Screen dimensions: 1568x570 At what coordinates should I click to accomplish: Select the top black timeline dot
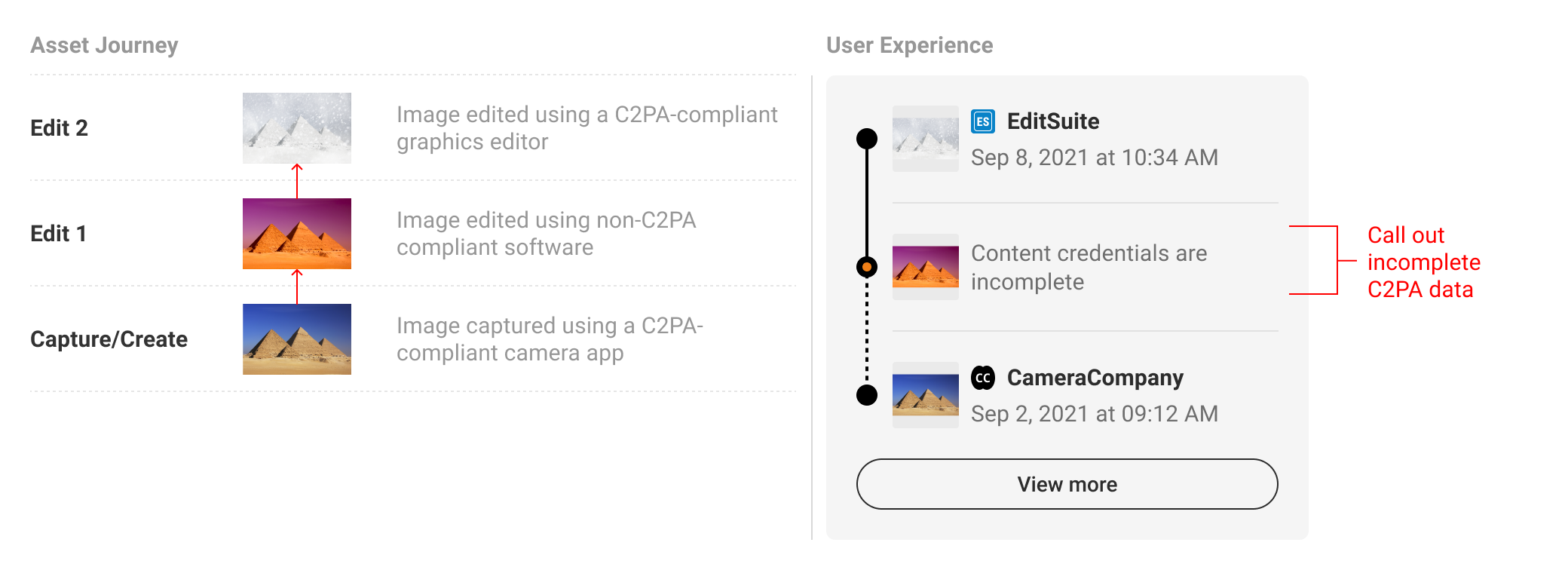pyautogui.click(x=867, y=139)
